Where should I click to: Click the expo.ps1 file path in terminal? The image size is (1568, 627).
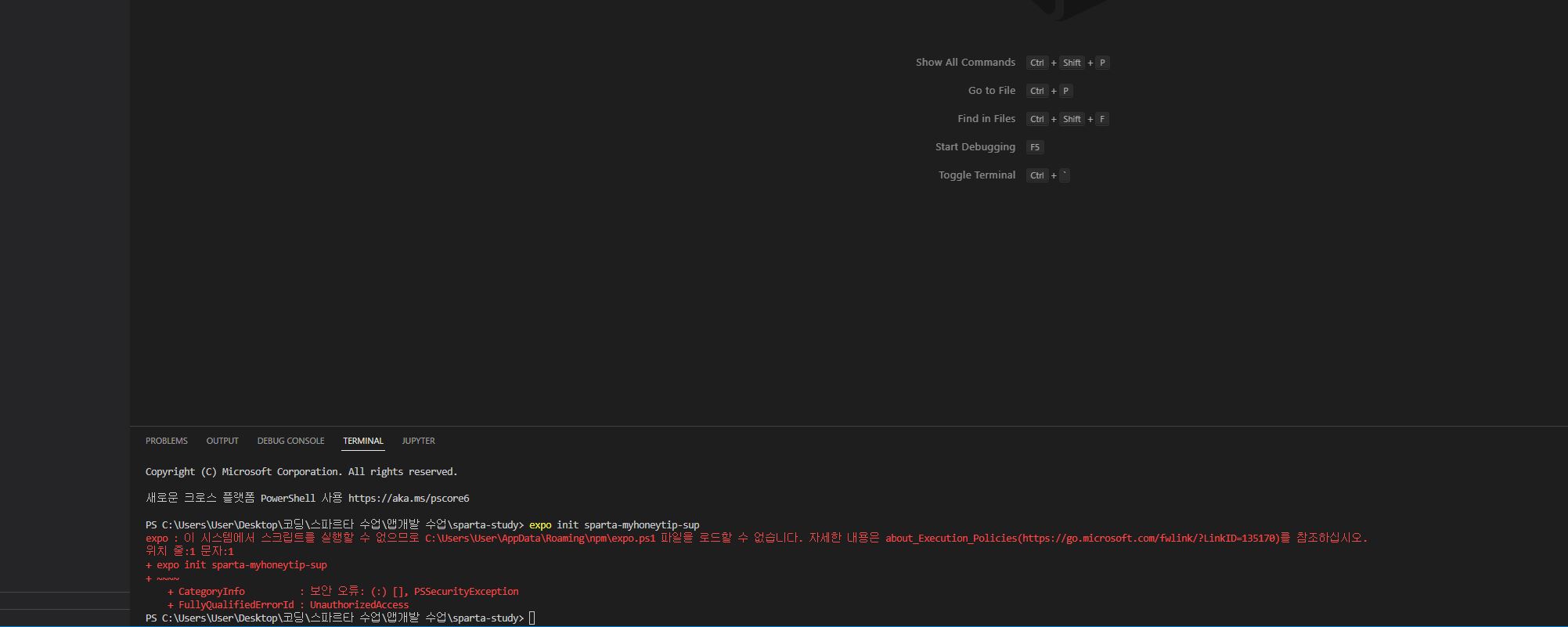point(540,539)
